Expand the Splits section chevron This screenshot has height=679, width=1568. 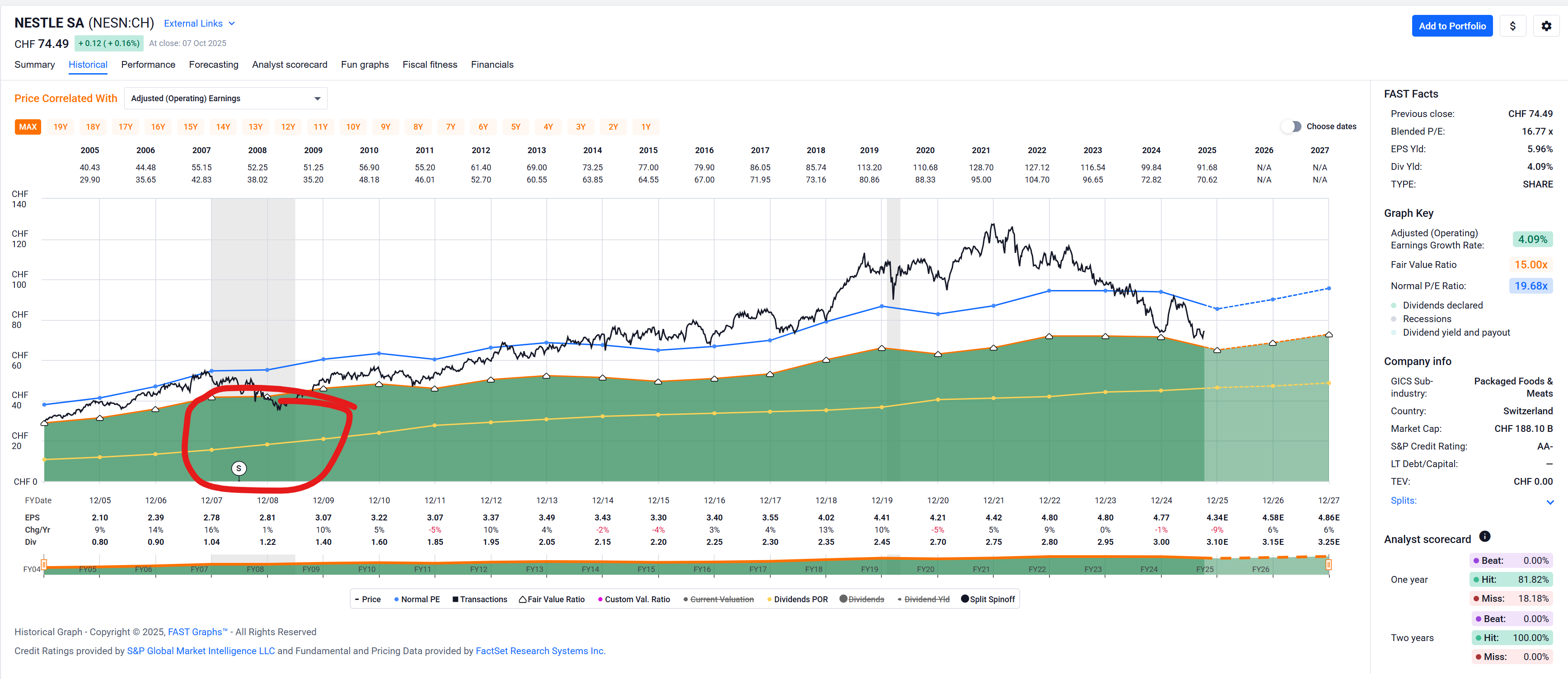pyautogui.click(x=1550, y=502)
